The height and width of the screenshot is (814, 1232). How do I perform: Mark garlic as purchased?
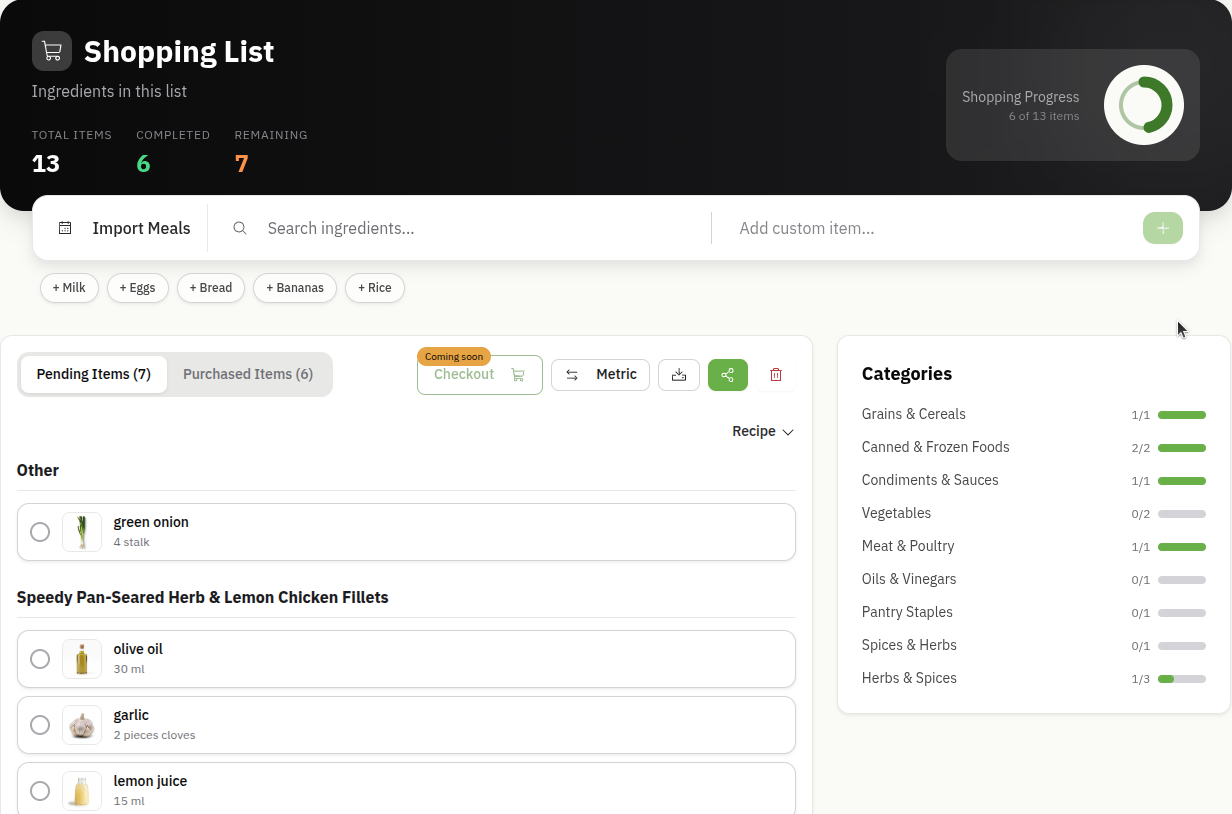pyautogui.click(x=40, y=725)
